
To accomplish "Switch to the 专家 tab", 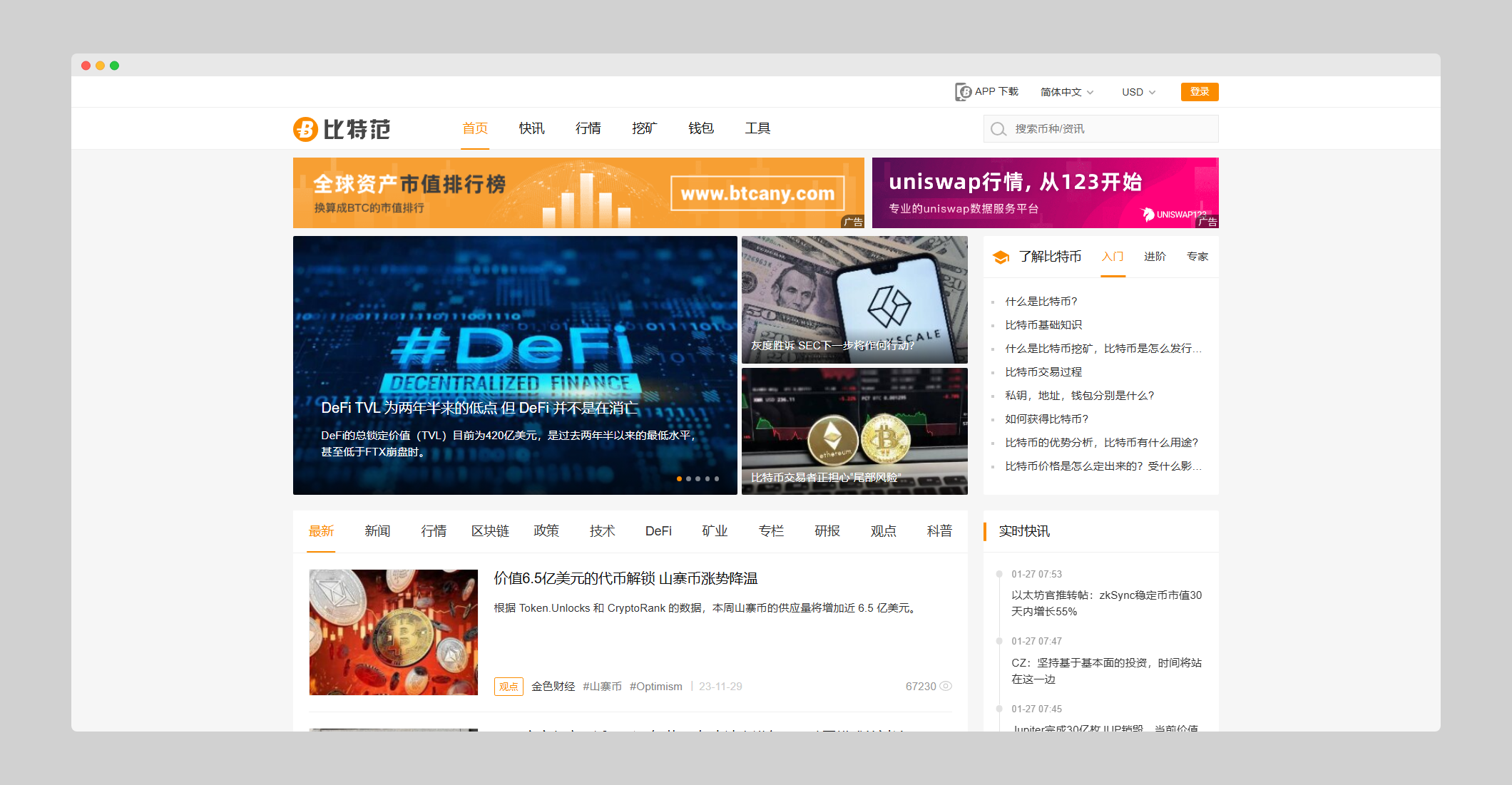I will [x=1197, y=257].
